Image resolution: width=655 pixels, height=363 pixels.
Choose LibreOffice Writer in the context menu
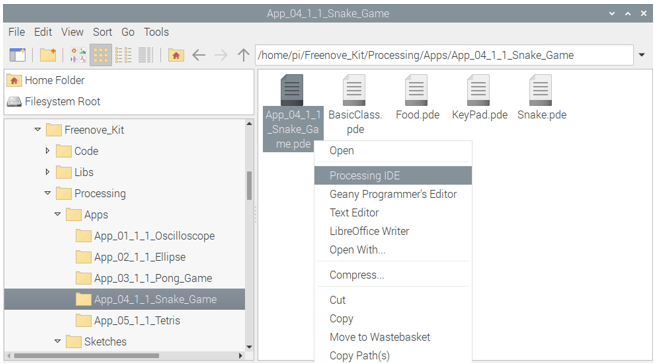pyautogui.click(x=393, y=231)
